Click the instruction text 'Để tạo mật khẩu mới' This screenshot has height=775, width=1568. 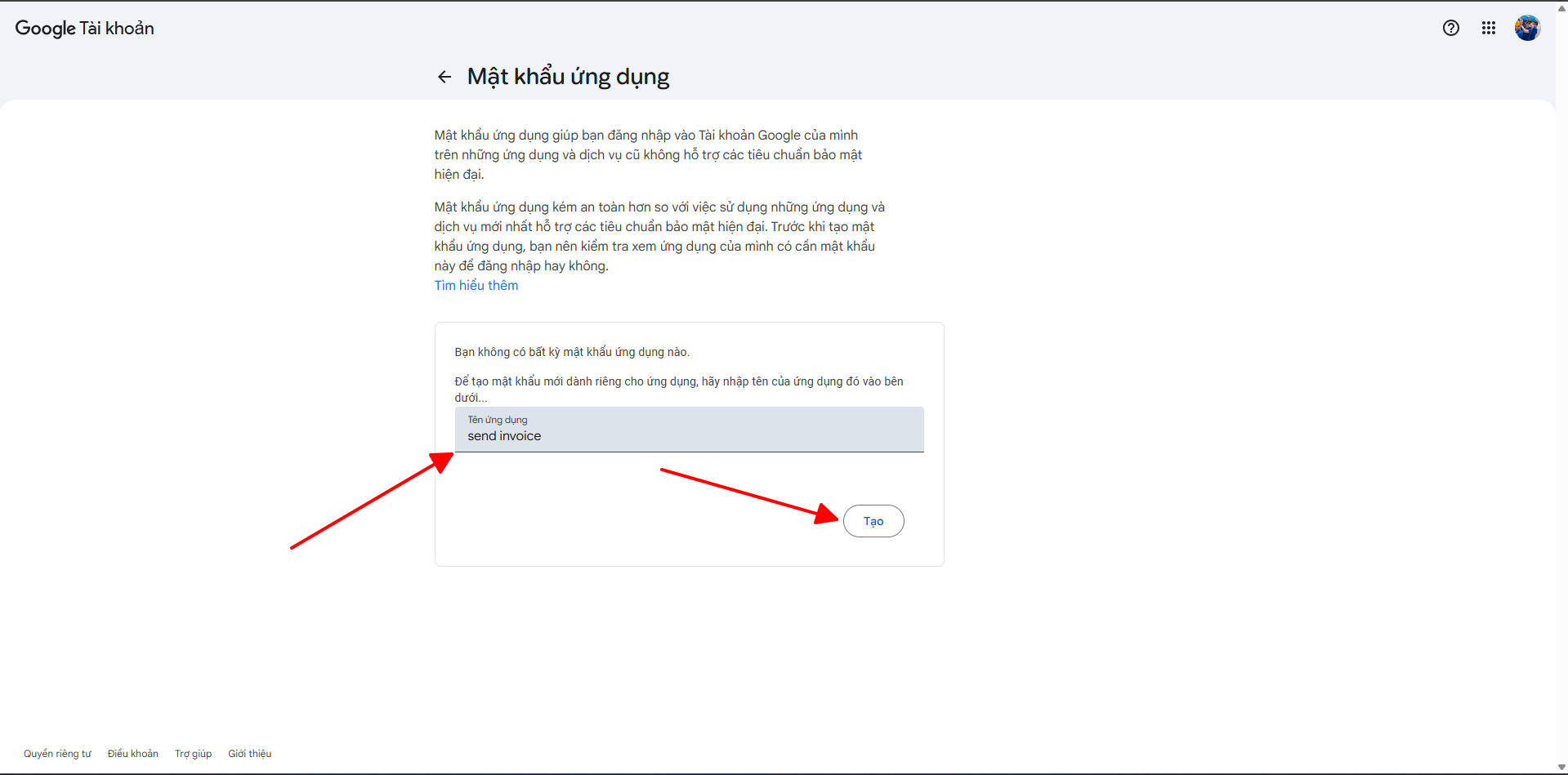[678, 381]
